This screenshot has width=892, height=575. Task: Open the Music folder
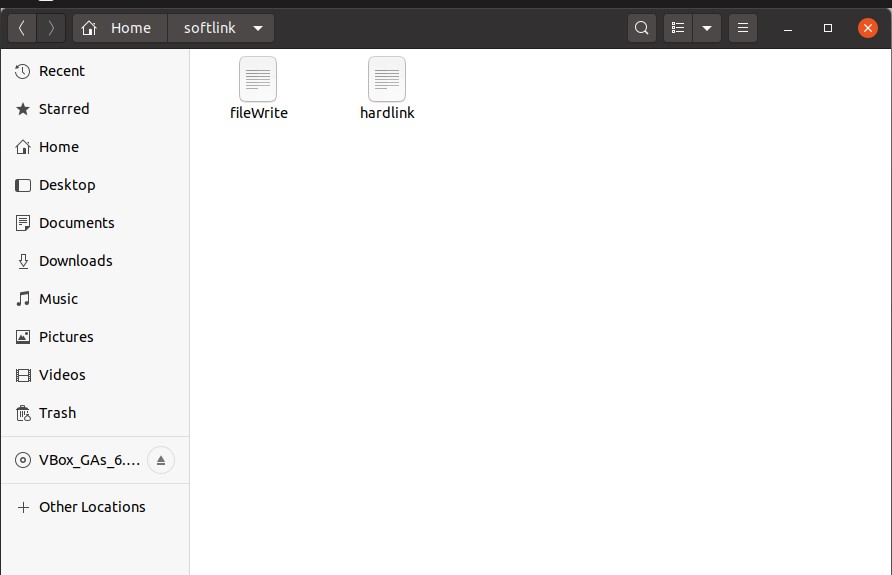click(58, 299)
